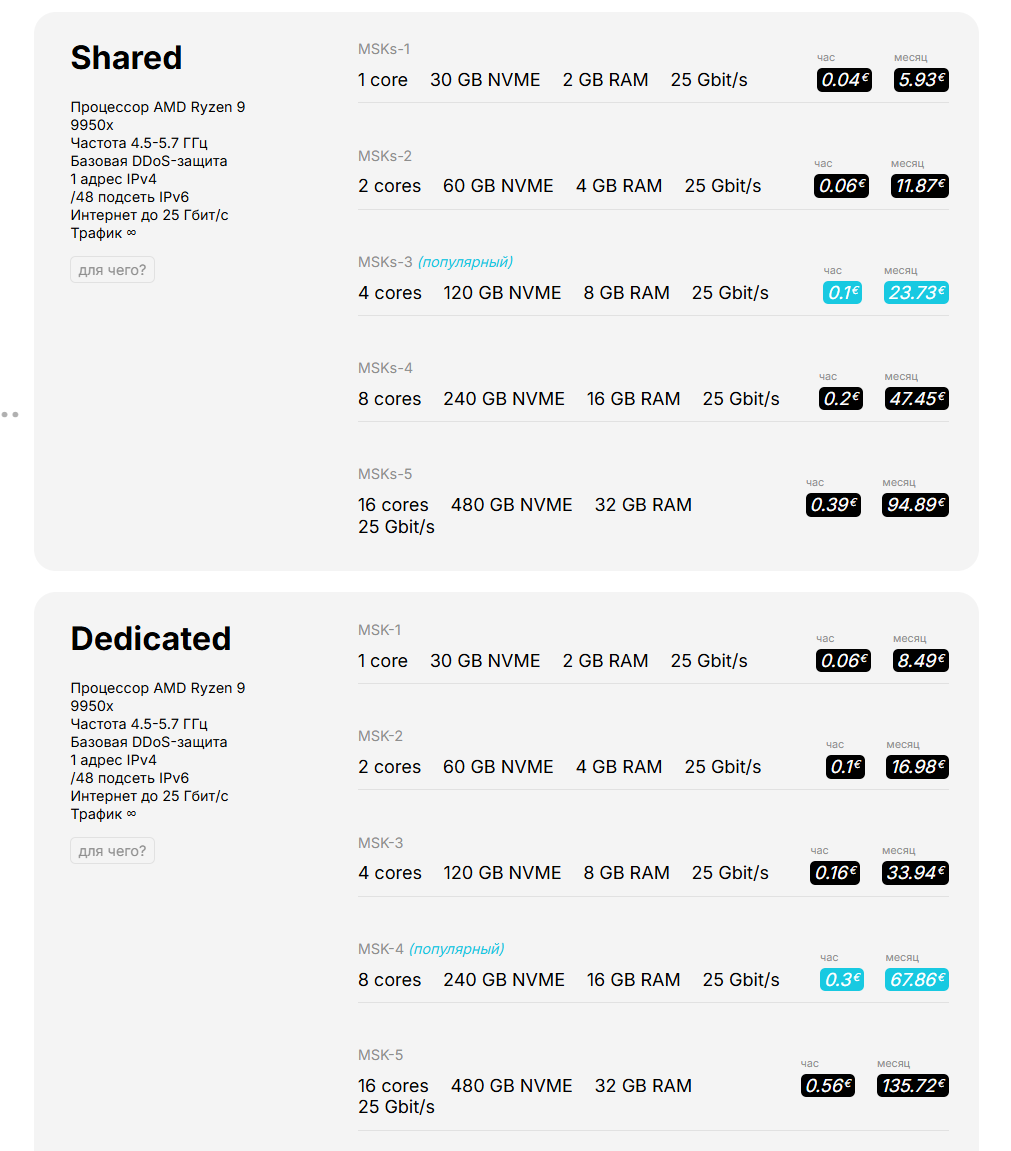Screen dimensions: 1011x1151
Task: Click the MSK-5 plan label
Action: [x=380, y=1055]
